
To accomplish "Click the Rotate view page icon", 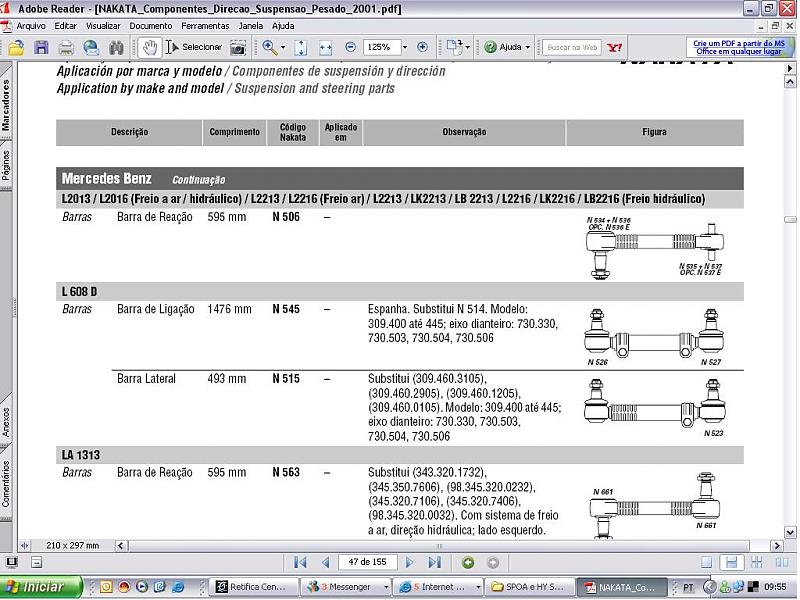I will point(454,47).
